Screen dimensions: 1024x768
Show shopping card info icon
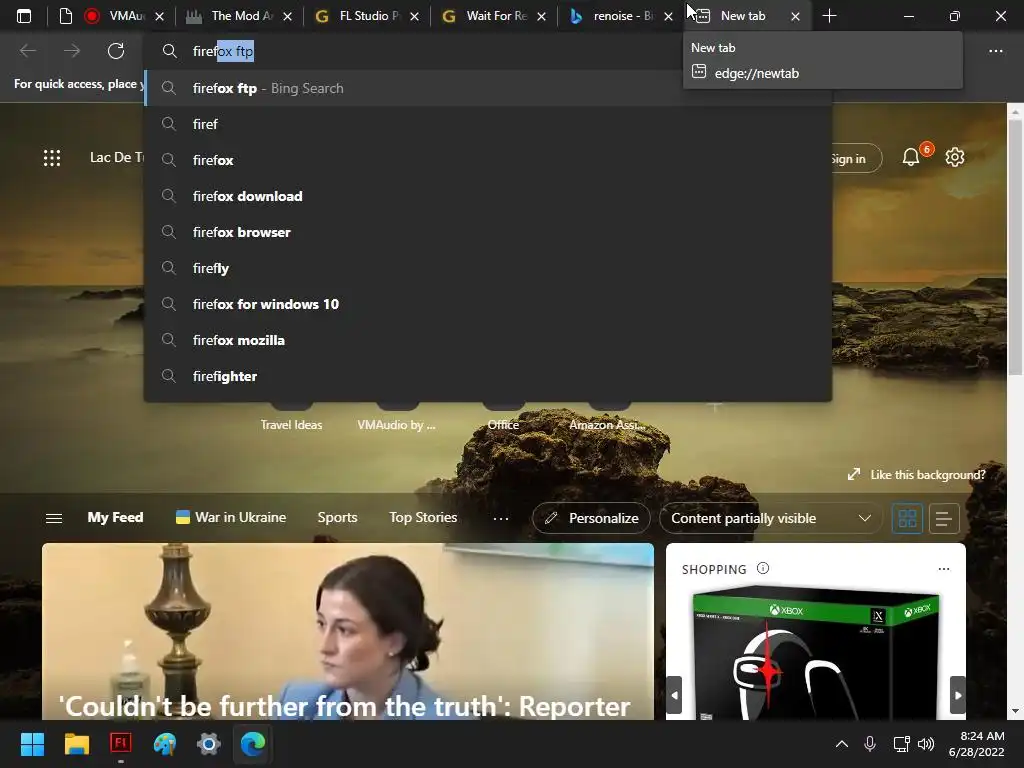[x=763, y=569]
